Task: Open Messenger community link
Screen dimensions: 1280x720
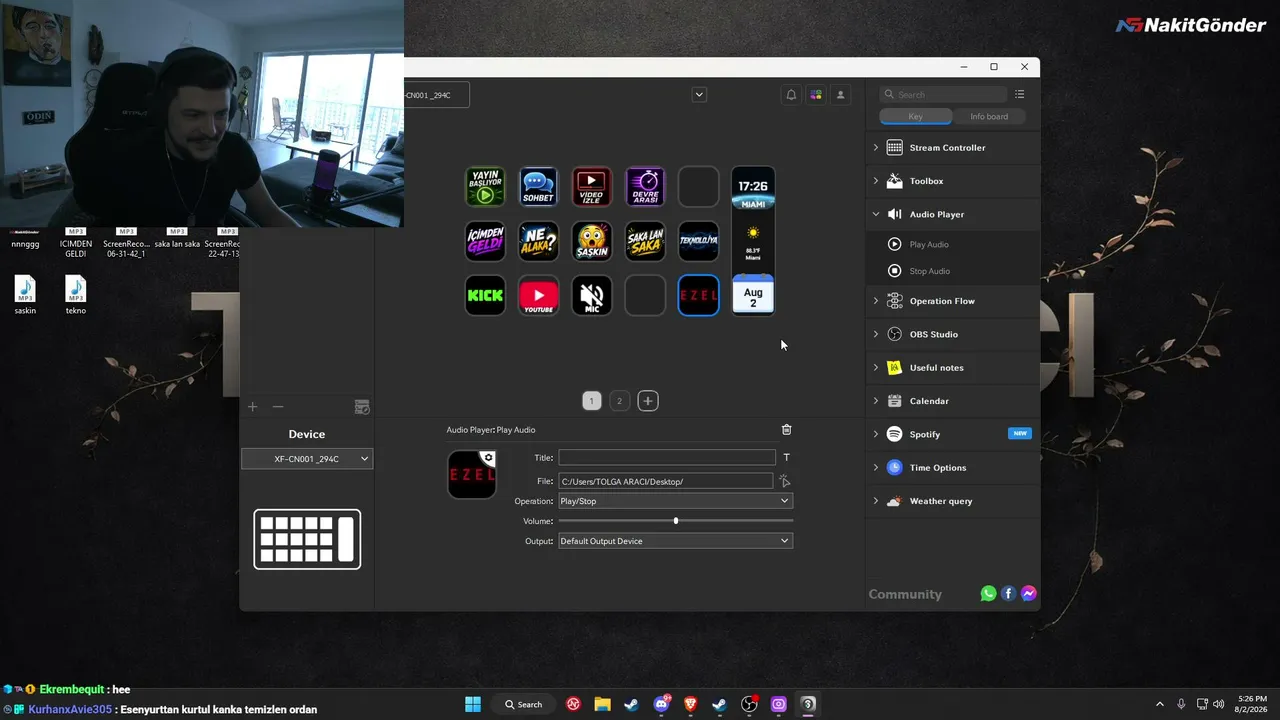Action: 1028,594
